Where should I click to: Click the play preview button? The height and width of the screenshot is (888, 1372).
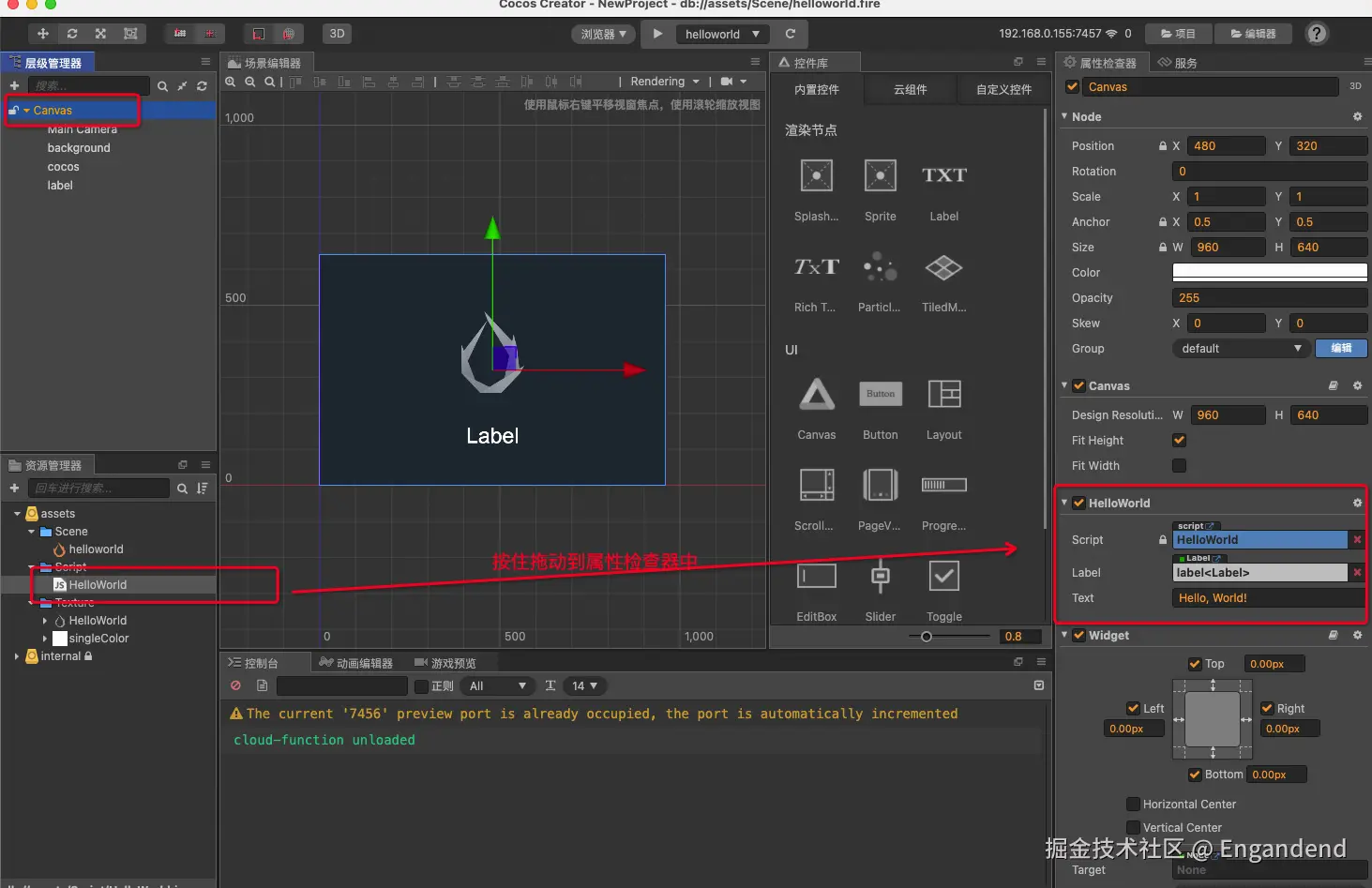click(657, 34)
